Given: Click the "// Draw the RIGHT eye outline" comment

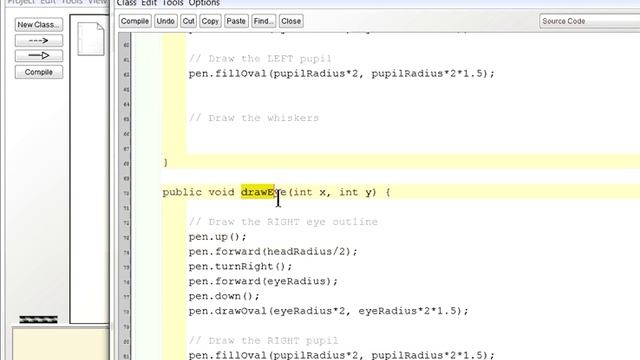Looking at the screenshot, I should tap(283, 222).
